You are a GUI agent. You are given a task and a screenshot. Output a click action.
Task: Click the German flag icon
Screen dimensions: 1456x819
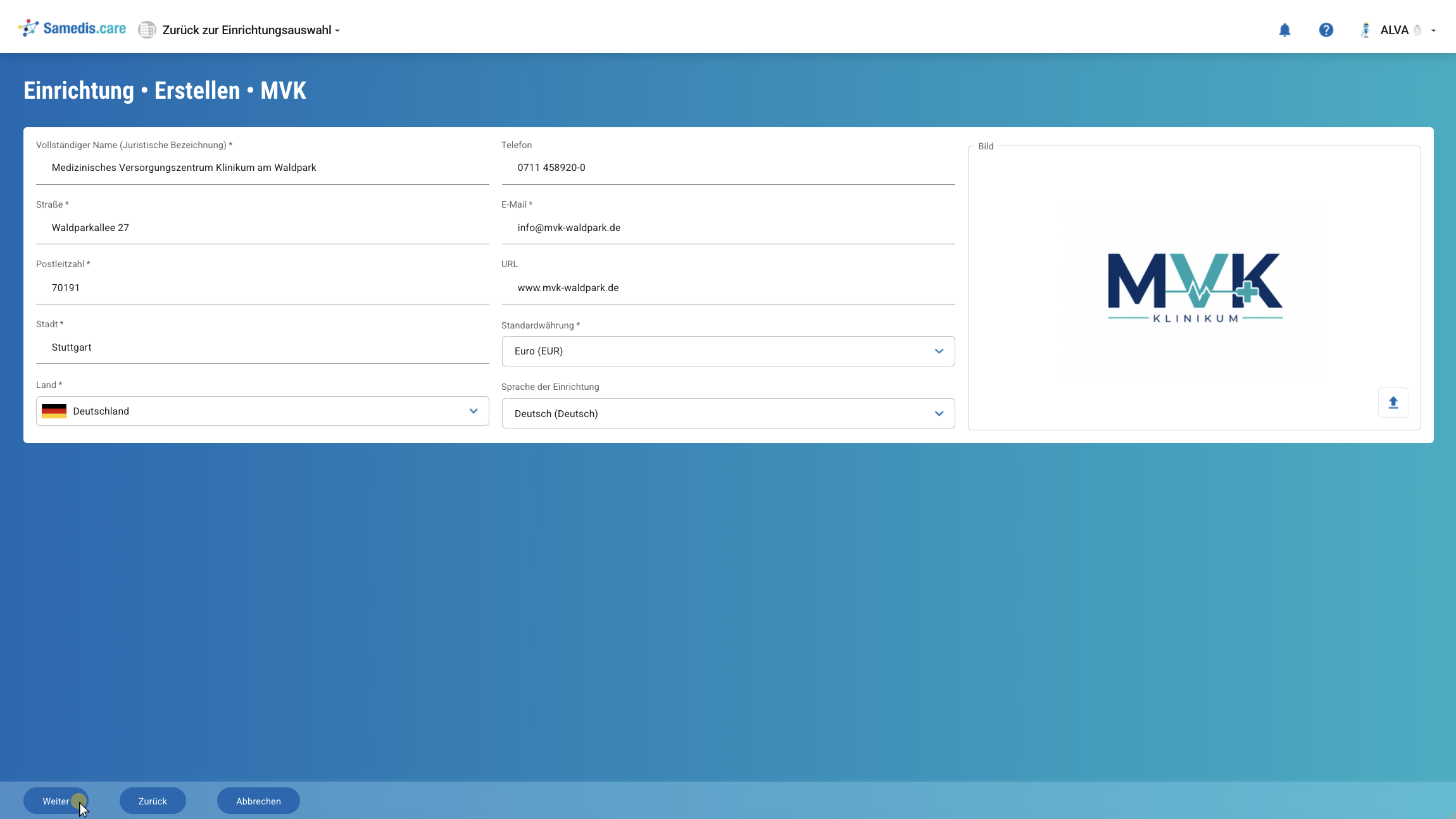pyautogui.click(x=54, y=411)
